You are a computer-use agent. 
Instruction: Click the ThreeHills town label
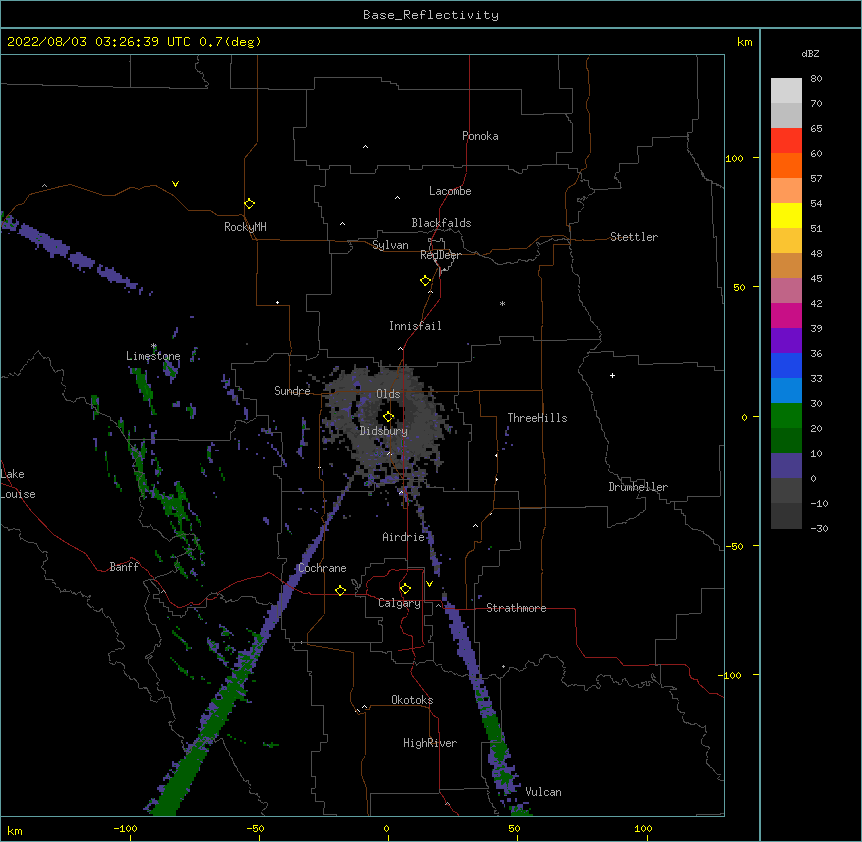[x=537, y=418]
